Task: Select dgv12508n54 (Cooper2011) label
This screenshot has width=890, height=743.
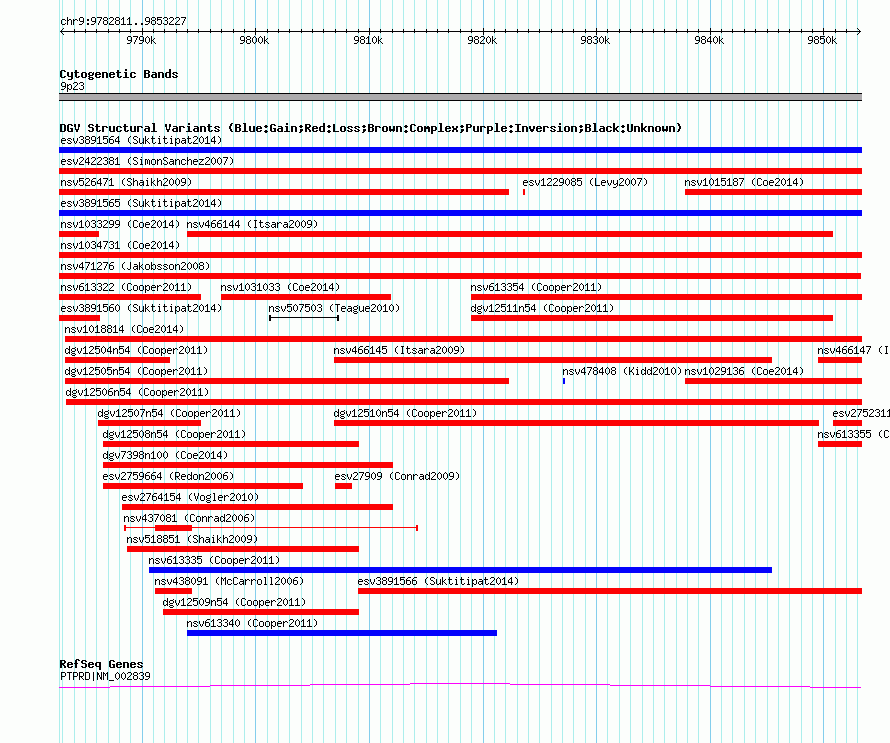Action: [174, 434]
